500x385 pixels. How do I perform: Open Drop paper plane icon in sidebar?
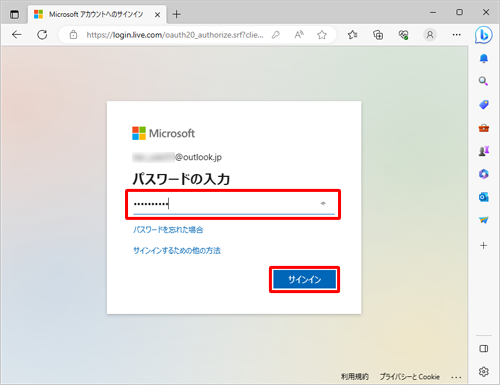click(x=484, y=220)
